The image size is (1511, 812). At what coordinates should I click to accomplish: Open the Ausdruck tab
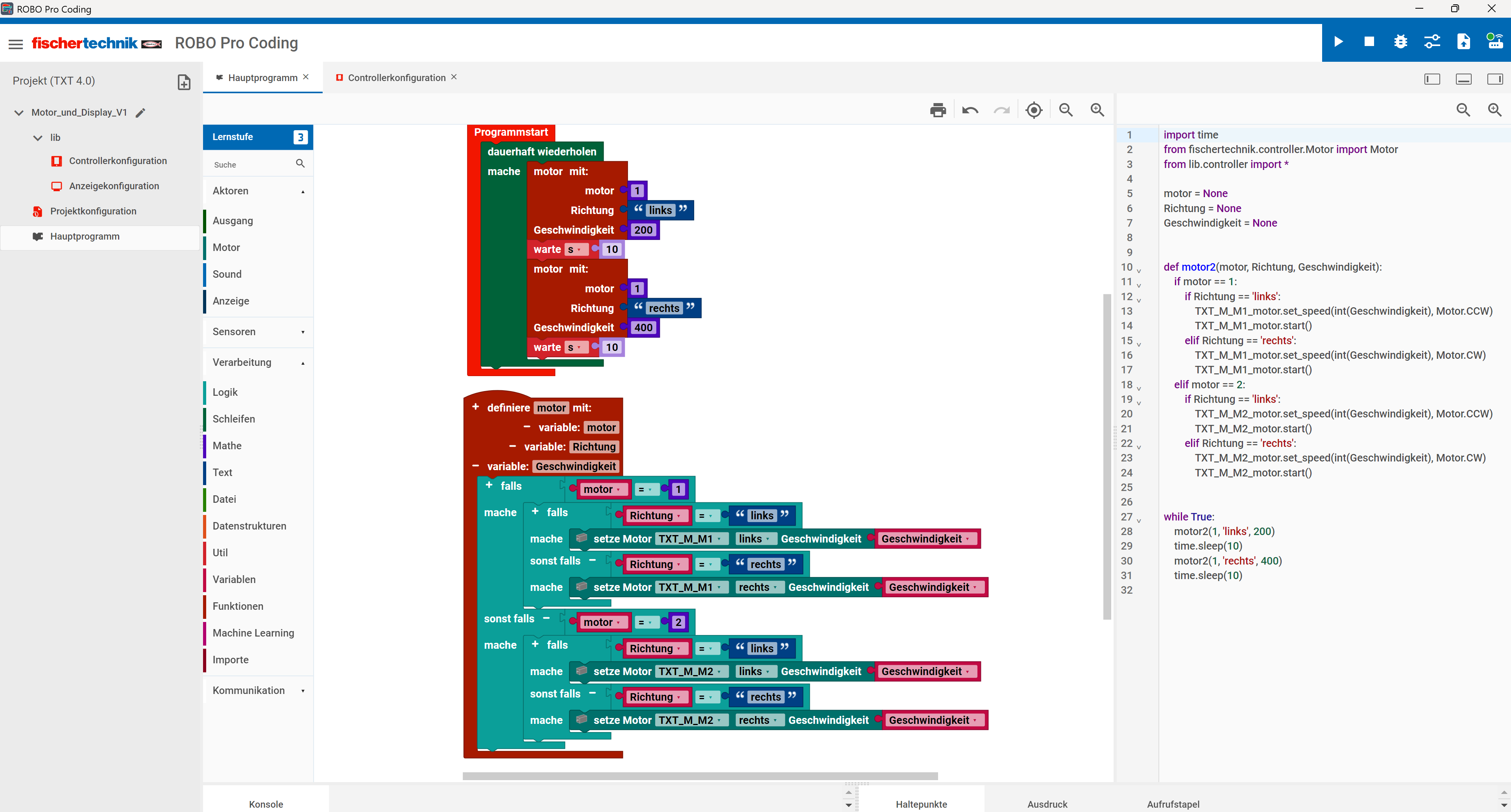coord(1047,804)
